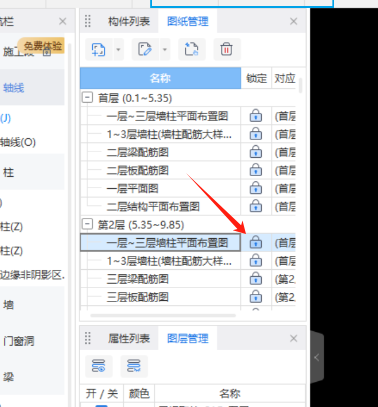Open the 门窗洞 category in navigation sidebar
The height and width of the screenshot is (407, 378).
32,341
